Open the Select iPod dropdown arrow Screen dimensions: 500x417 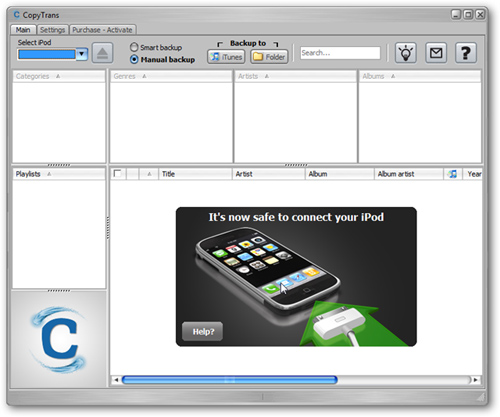(82, 54)
